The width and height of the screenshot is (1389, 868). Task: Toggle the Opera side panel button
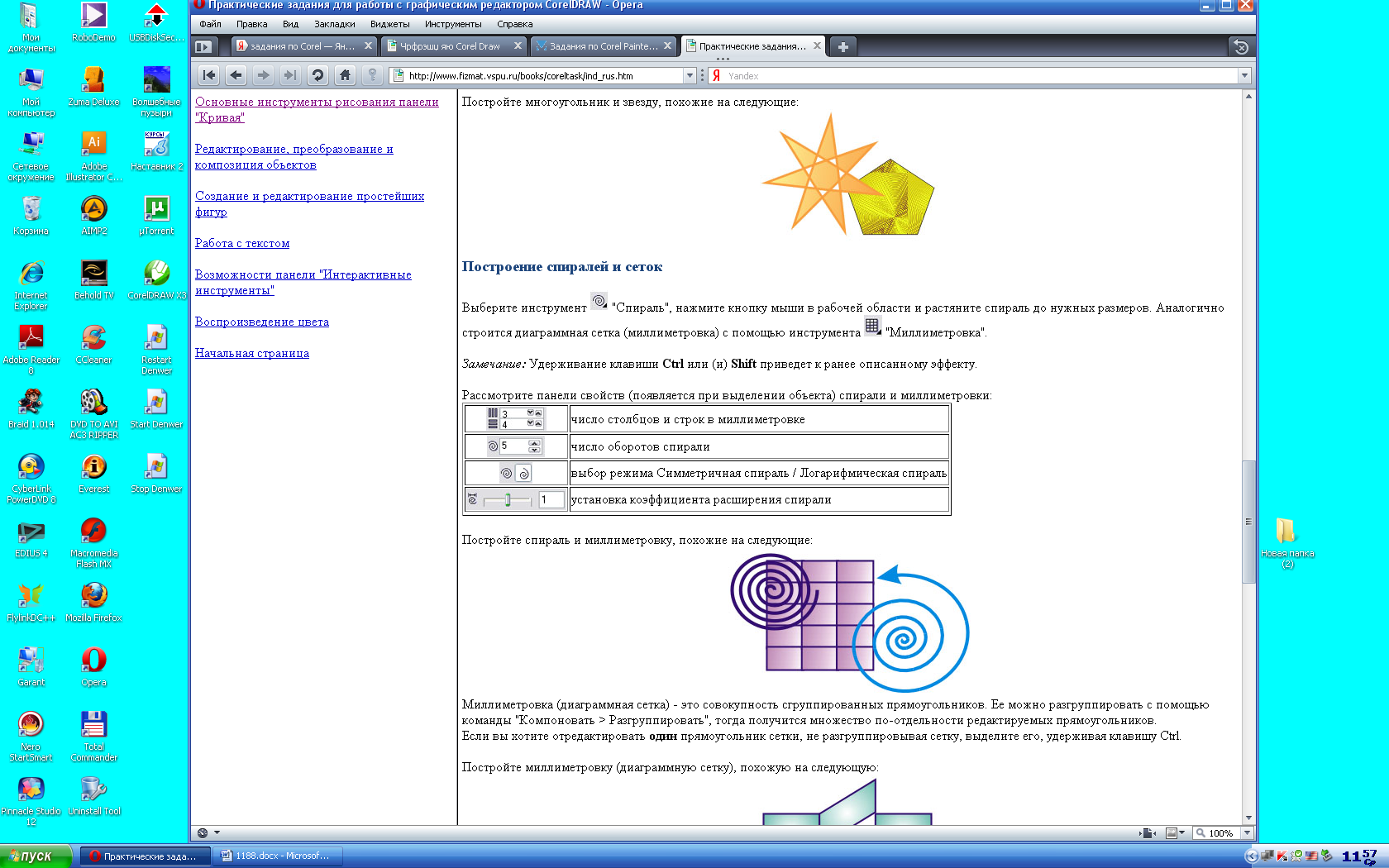pyautogui.click(x=203, y=46)
